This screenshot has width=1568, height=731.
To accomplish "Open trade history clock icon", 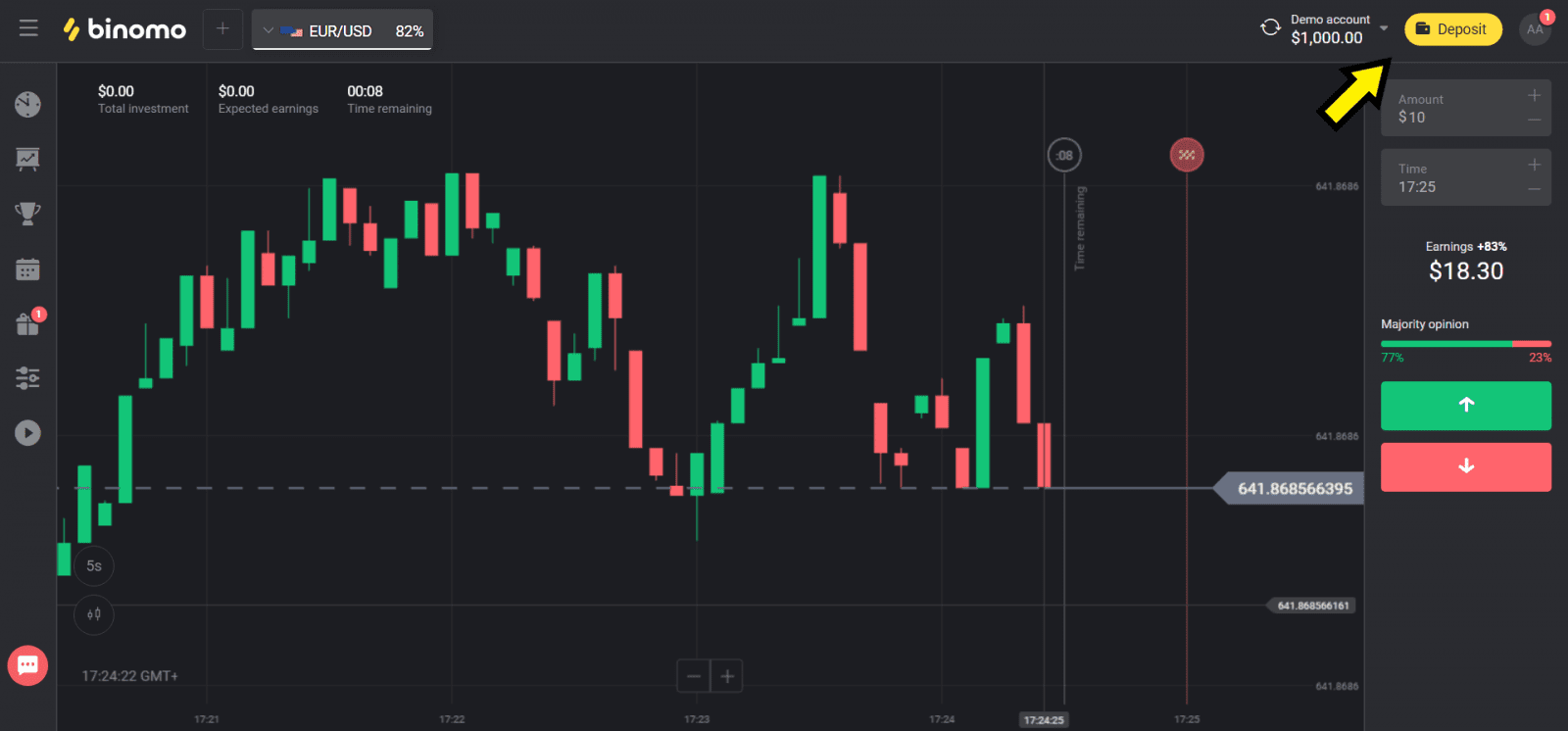I will coord(27,104).
